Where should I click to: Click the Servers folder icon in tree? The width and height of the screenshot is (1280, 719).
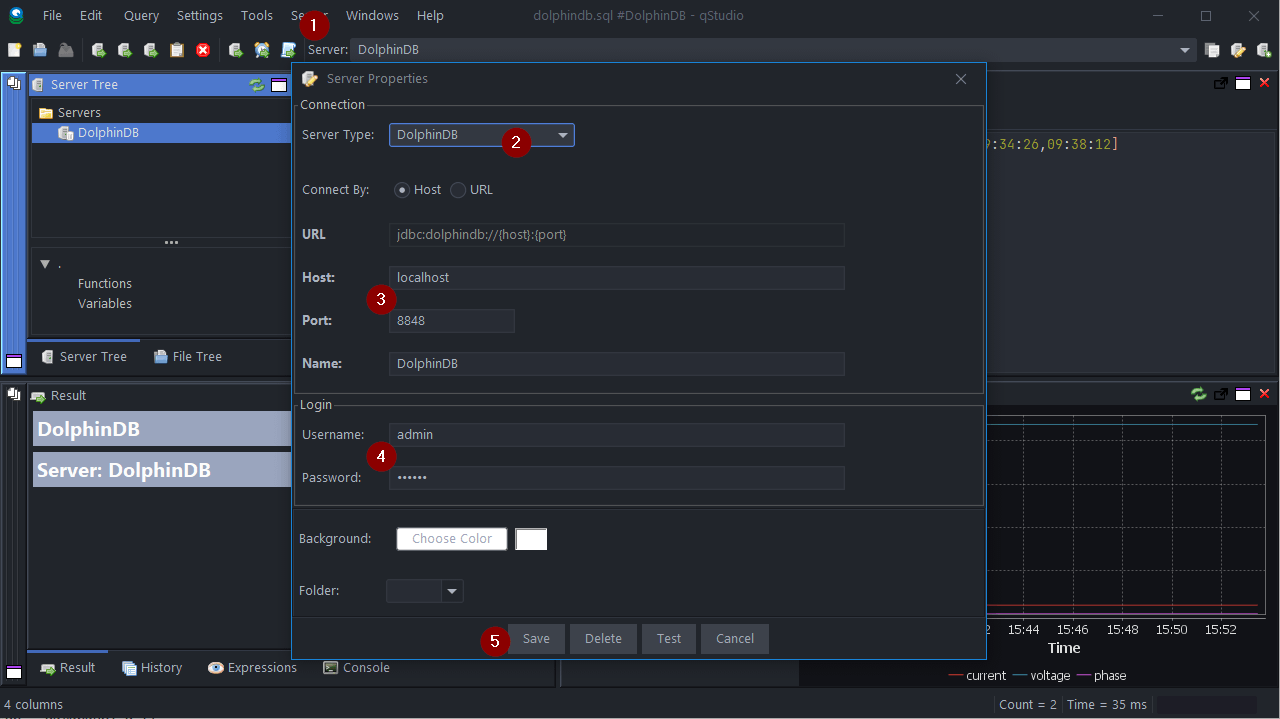(x=46, y=113)
